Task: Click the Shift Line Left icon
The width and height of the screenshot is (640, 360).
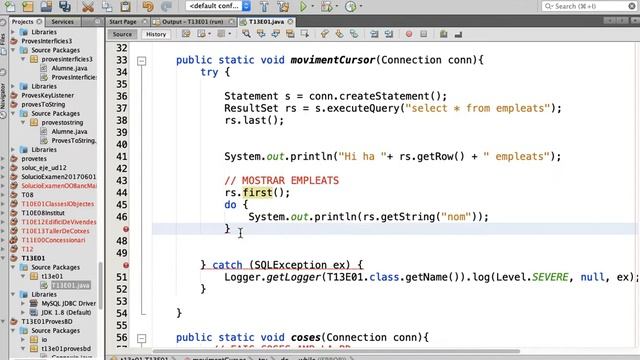Action: coord(374,34)
